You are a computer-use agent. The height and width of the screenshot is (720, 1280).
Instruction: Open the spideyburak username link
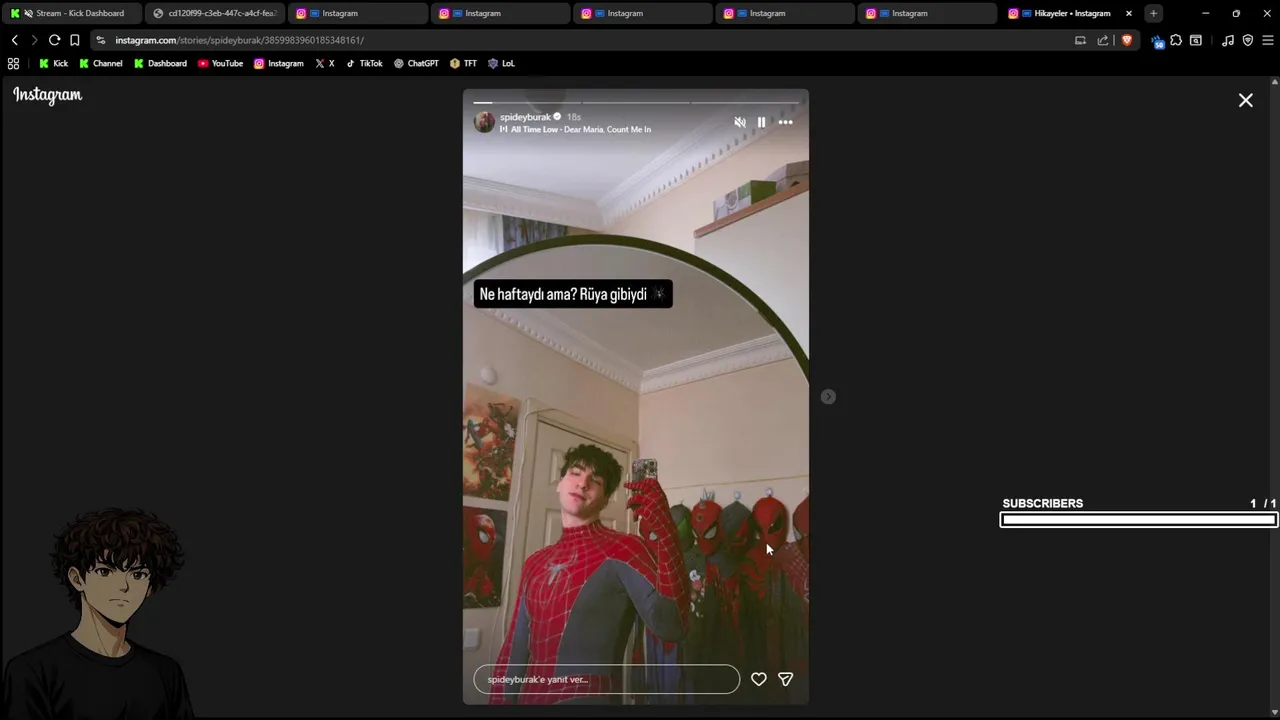[x=525, y=117]
